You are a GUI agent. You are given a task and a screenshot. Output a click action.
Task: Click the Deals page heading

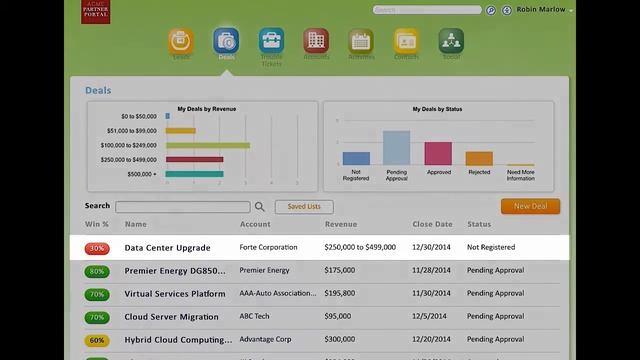point(98,90)
